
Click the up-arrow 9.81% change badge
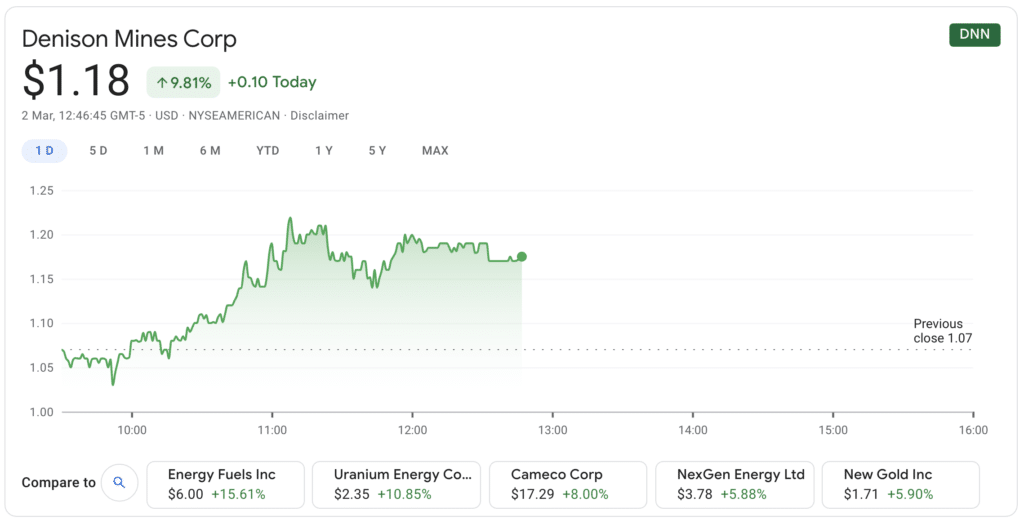(x=184, y=82)
